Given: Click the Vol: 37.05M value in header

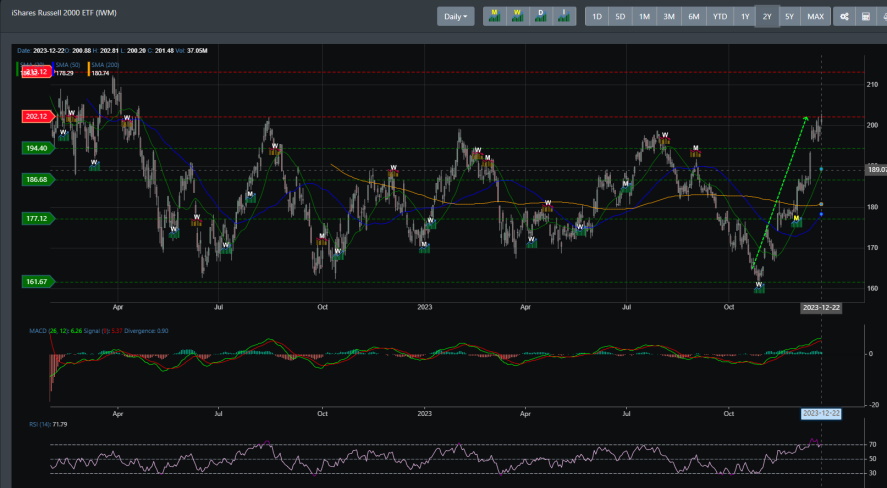Looking at the screenshot, I should (193, 51).
